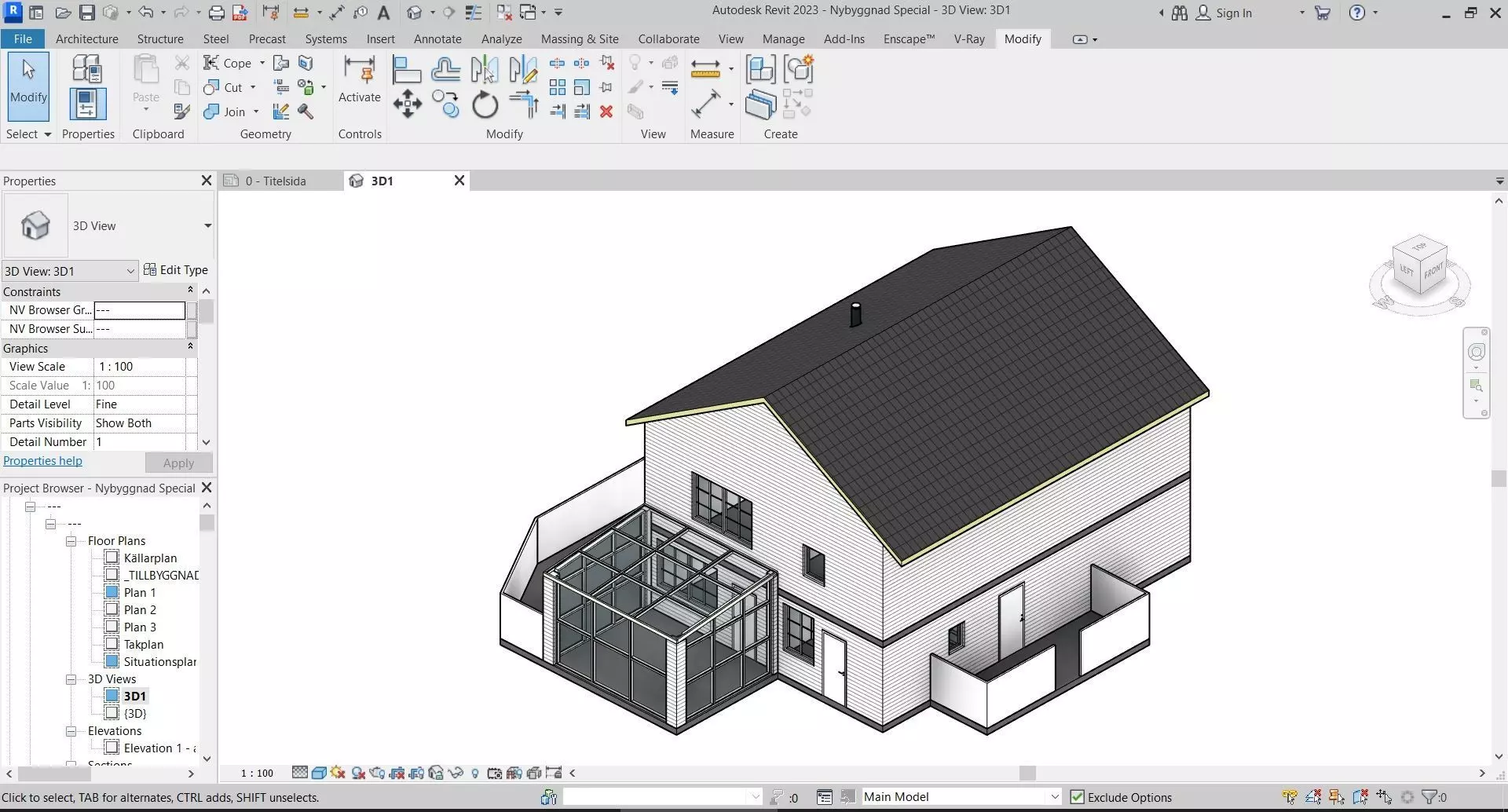This screenshot has height=812, width=1508.
Task: Save the project using Quick Access toolbar
Action: pos(87,13)
